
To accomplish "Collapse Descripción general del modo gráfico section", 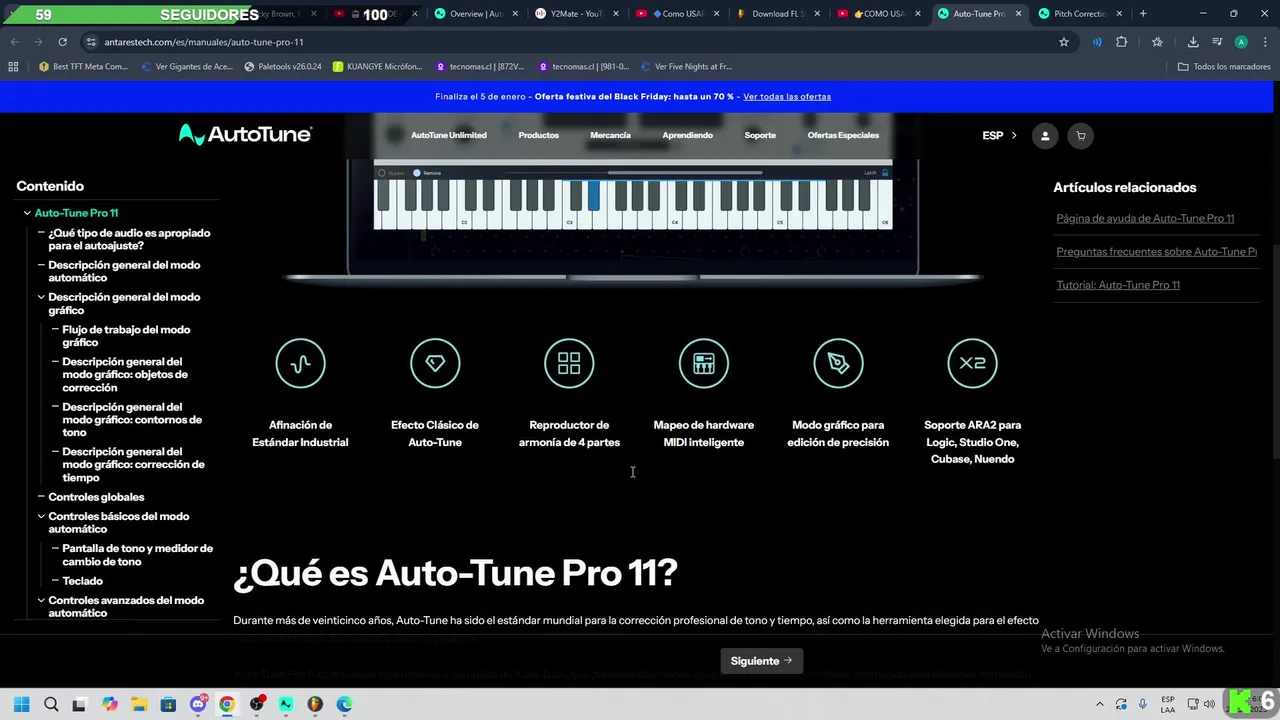I will (41, 297).
